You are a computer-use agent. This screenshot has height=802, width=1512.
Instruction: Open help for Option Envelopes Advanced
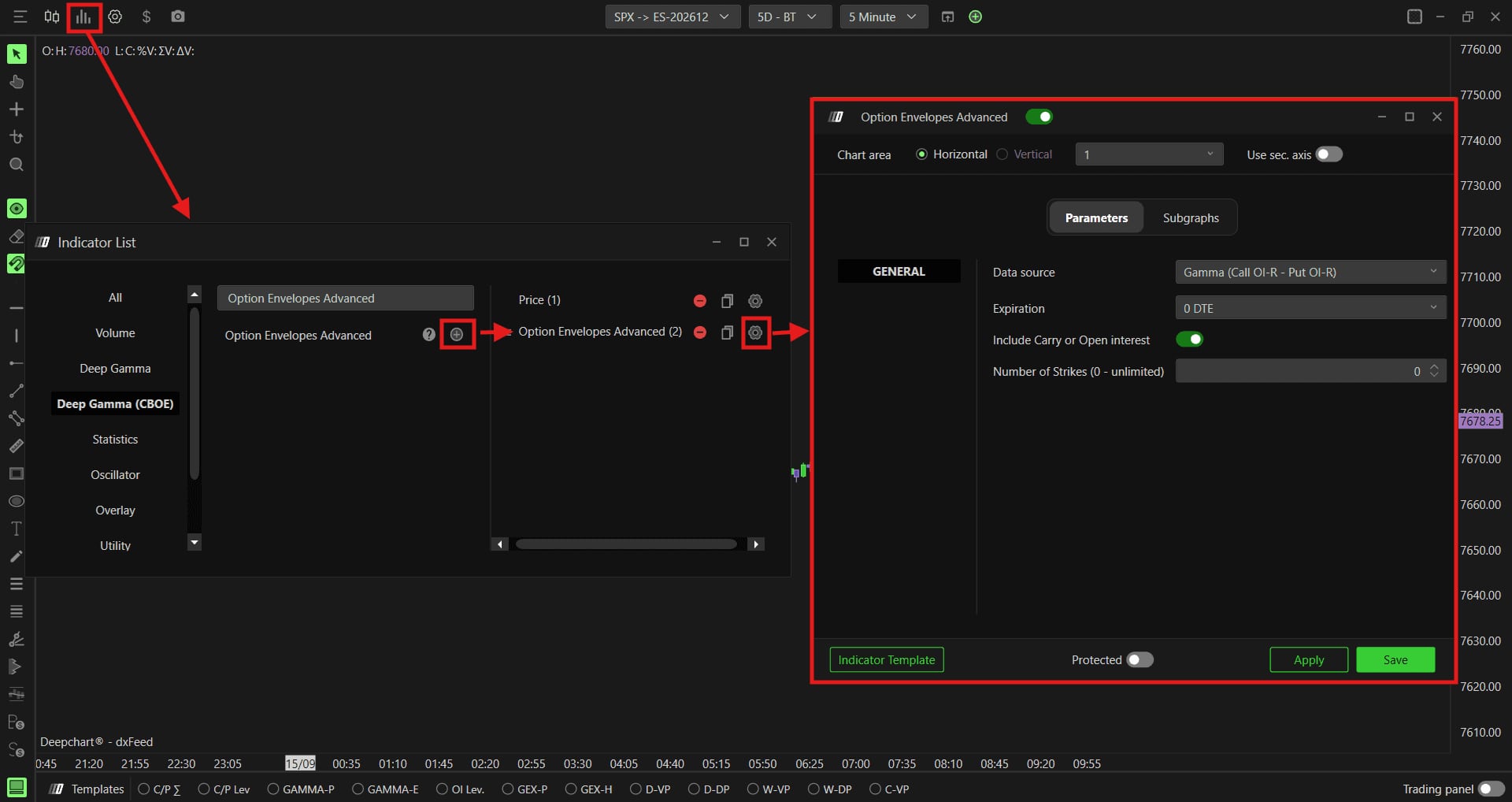pos(428,334)
